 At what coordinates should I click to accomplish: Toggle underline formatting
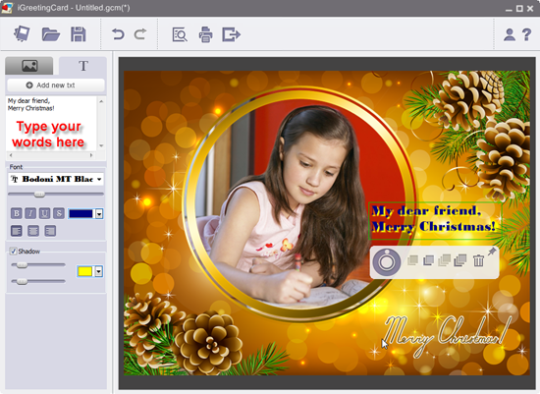point(44,213)
